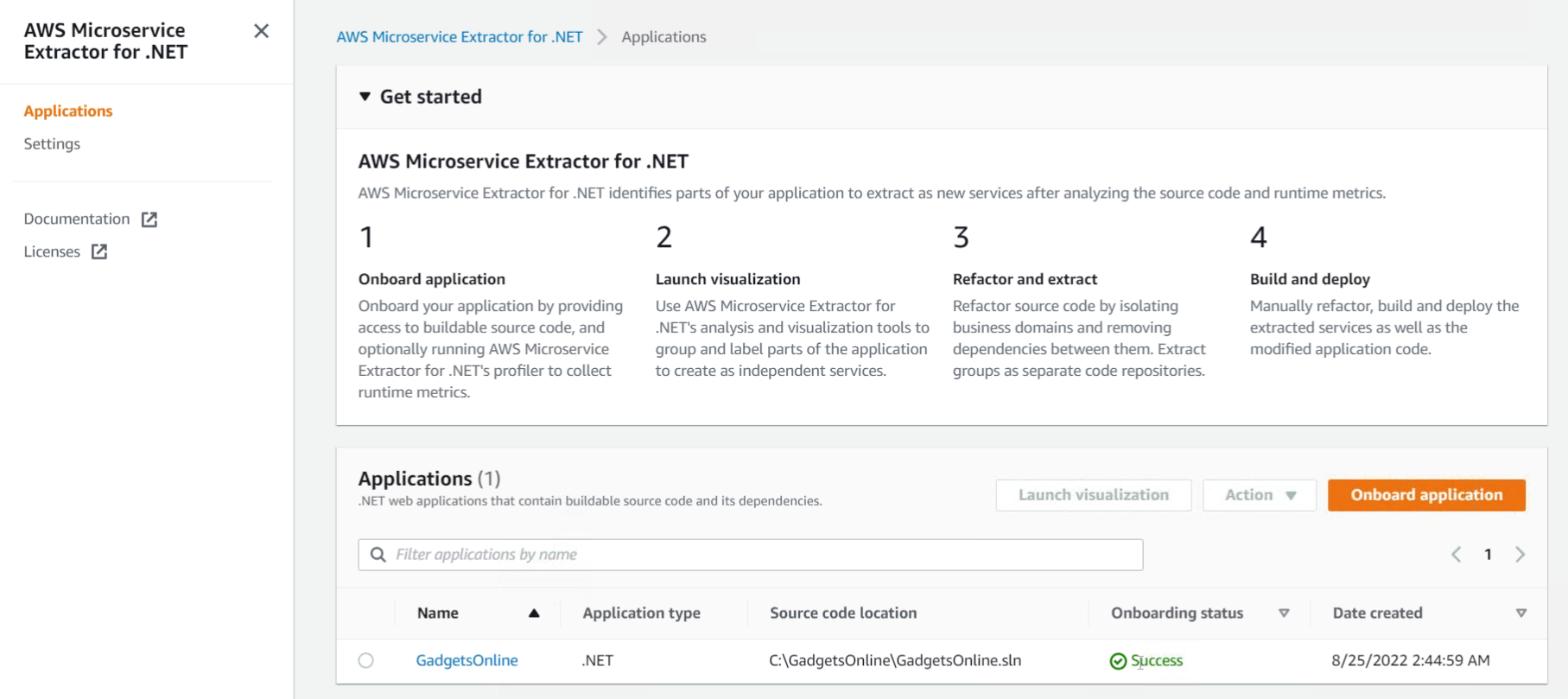This screenshot has width=1568, height=699.
Task: Click the breadcrumb chevron separator
Action: click(x=602, y=37)
